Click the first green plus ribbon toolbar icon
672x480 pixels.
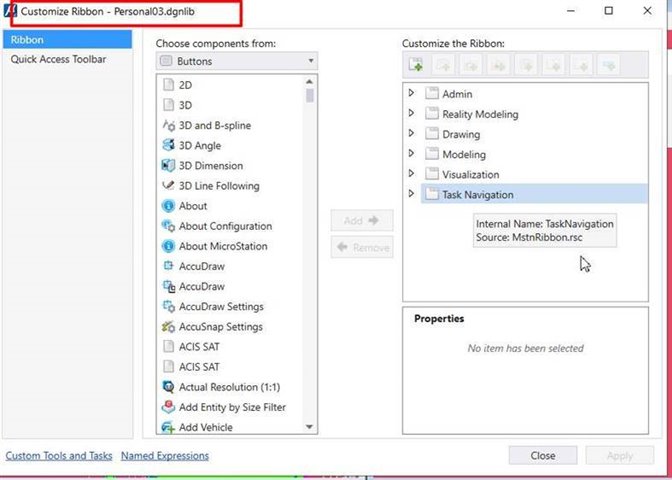click(416, 65)
